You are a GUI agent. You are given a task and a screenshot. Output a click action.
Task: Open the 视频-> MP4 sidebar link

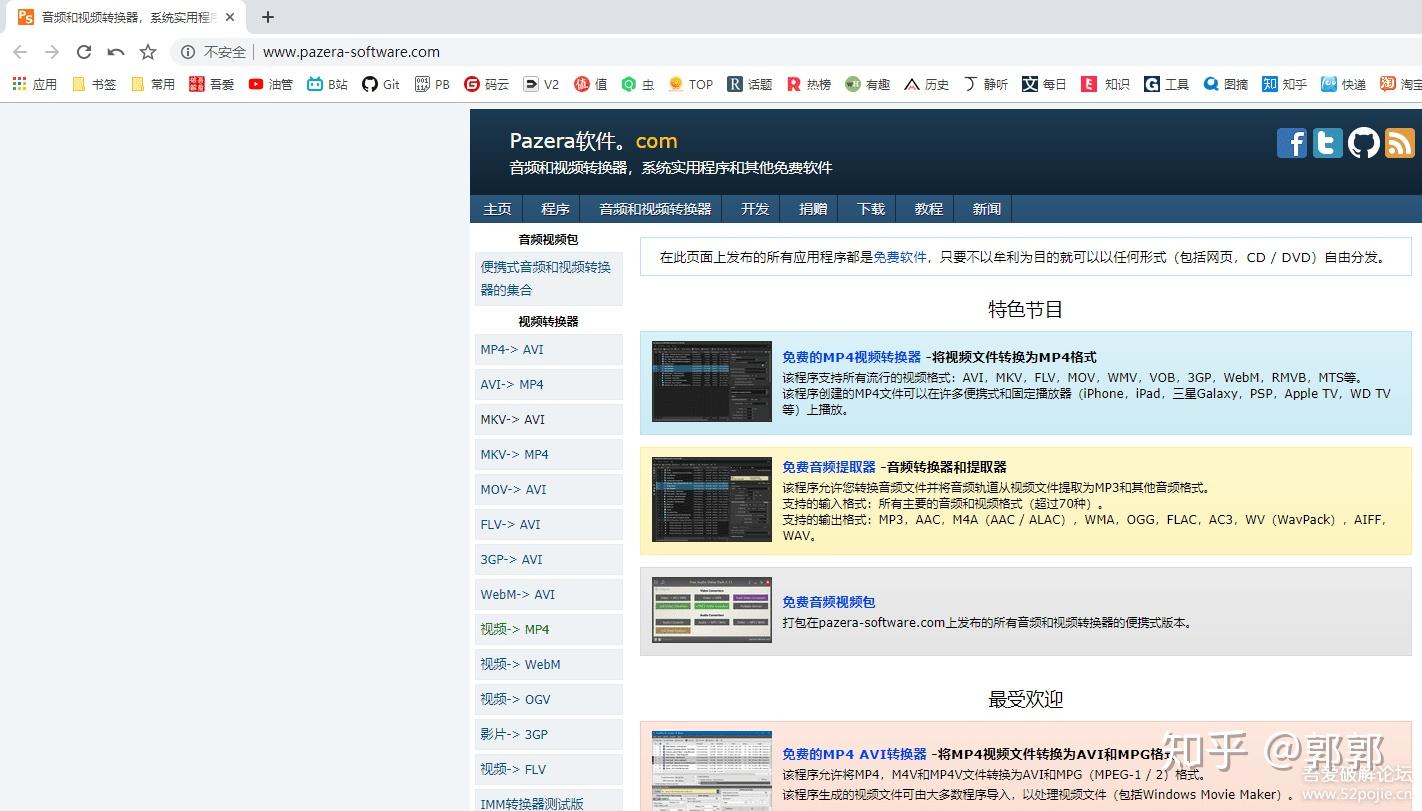click(548, 630)
